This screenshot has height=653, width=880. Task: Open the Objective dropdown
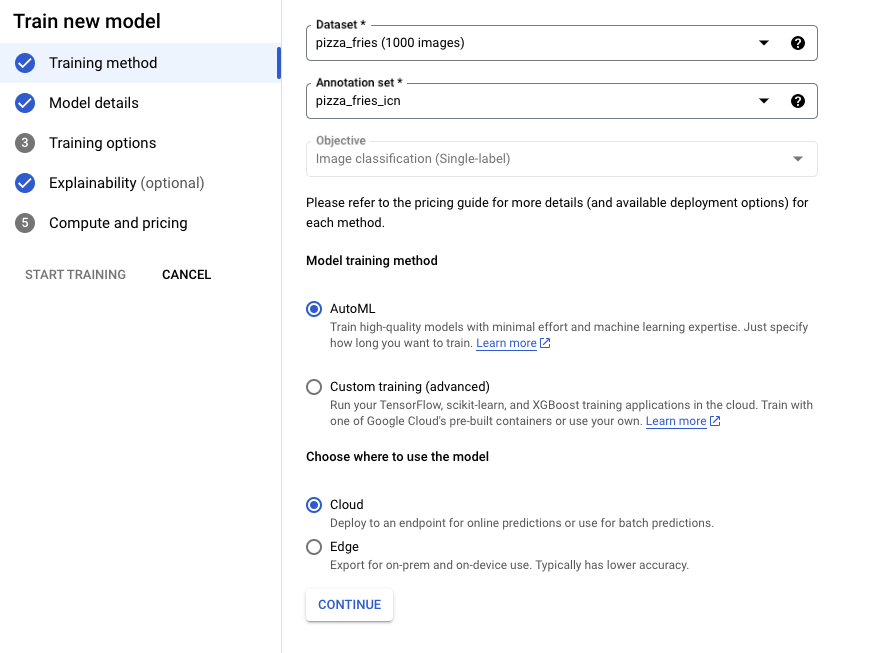tap(562, 159)
